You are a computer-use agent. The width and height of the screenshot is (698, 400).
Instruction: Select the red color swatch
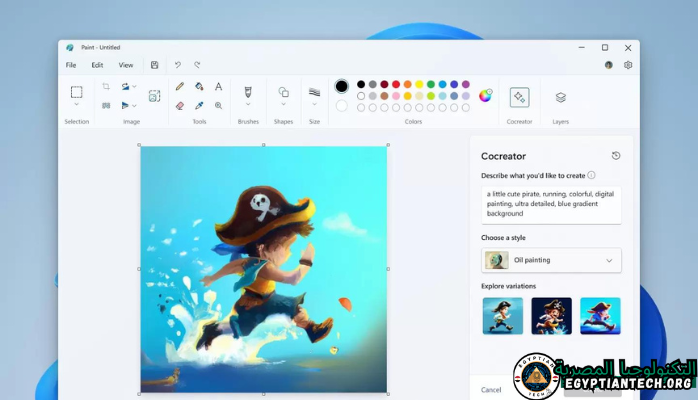tap(396, 84)
